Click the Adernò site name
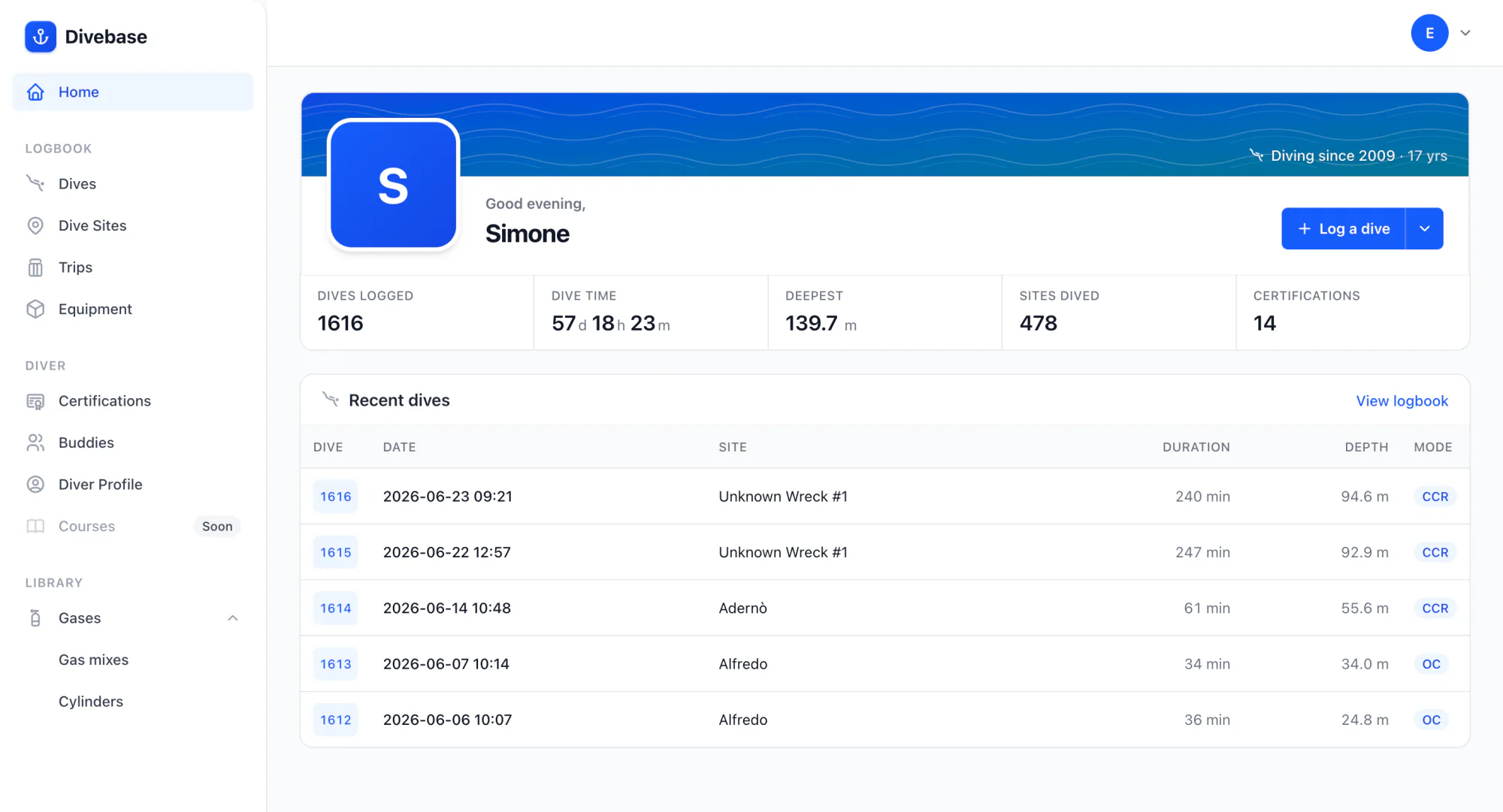 click(742, 608)
